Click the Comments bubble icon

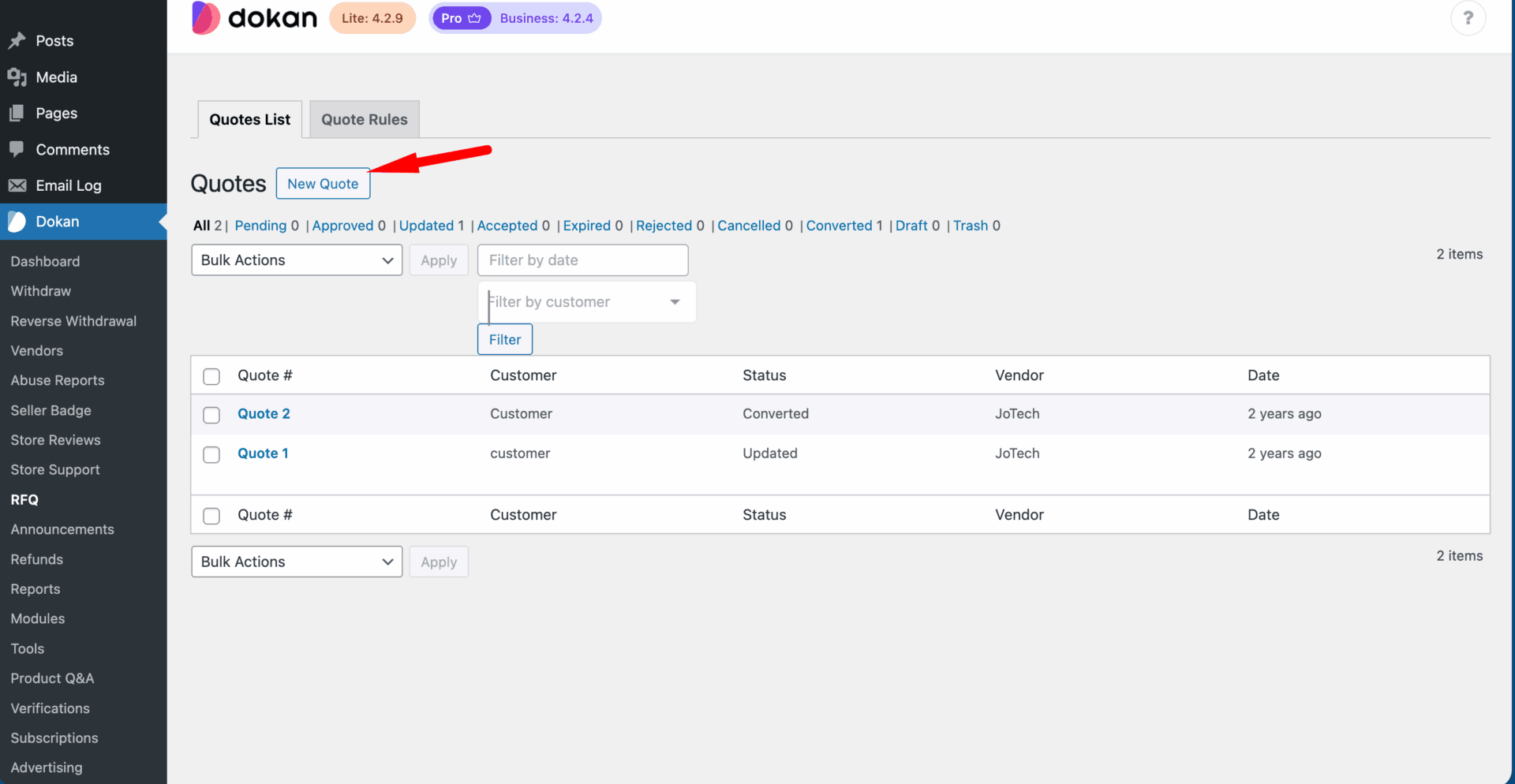[x=17, y=149]
